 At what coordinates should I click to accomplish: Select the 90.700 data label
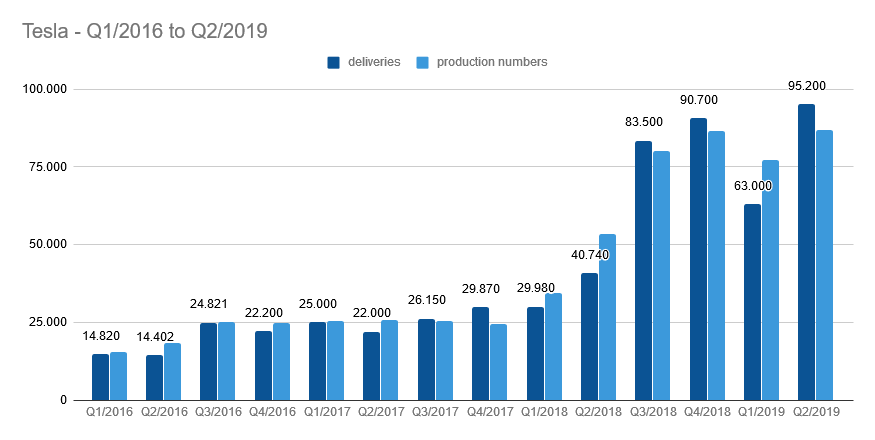point(698,100)
